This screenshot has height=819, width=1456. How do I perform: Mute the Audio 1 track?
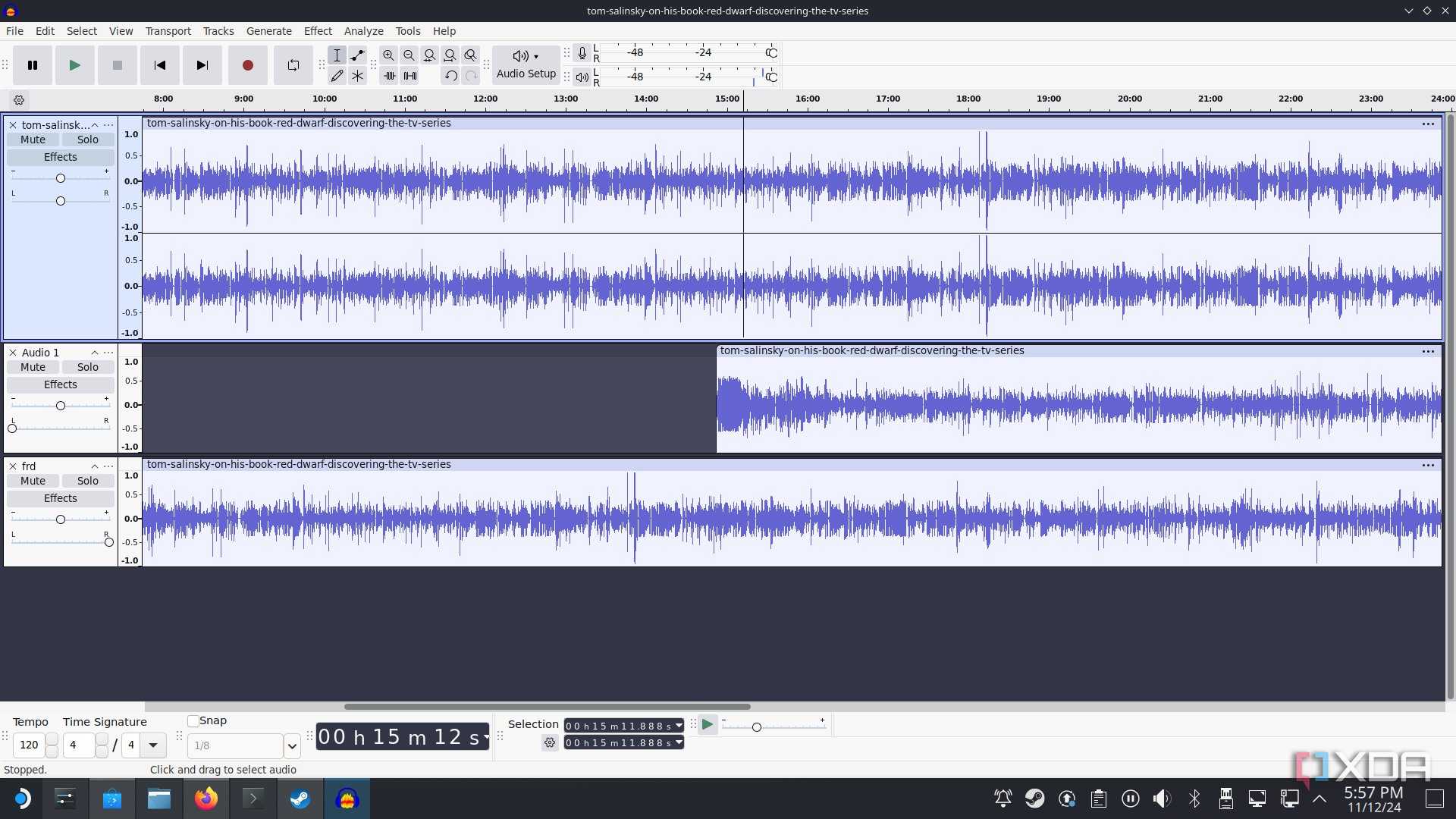(33, 367)
